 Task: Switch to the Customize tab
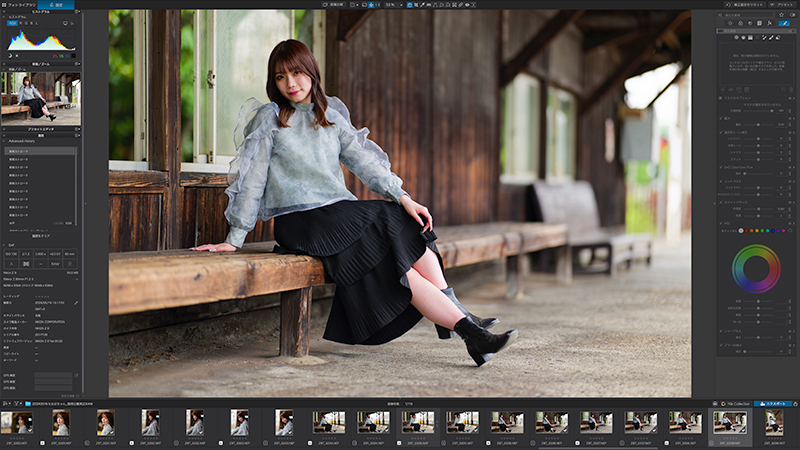tap(56, 5)
